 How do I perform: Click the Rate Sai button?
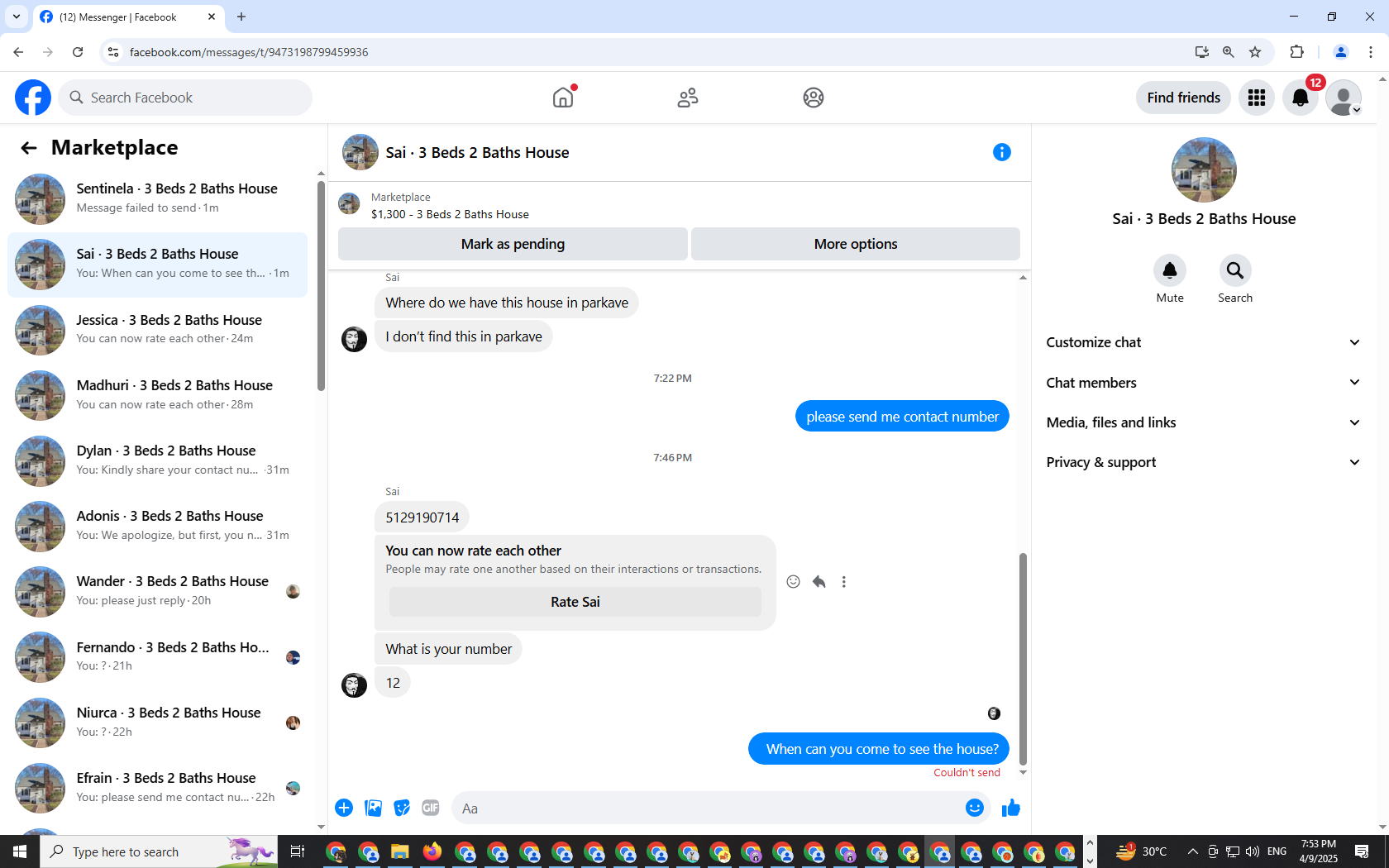point(575,602)
